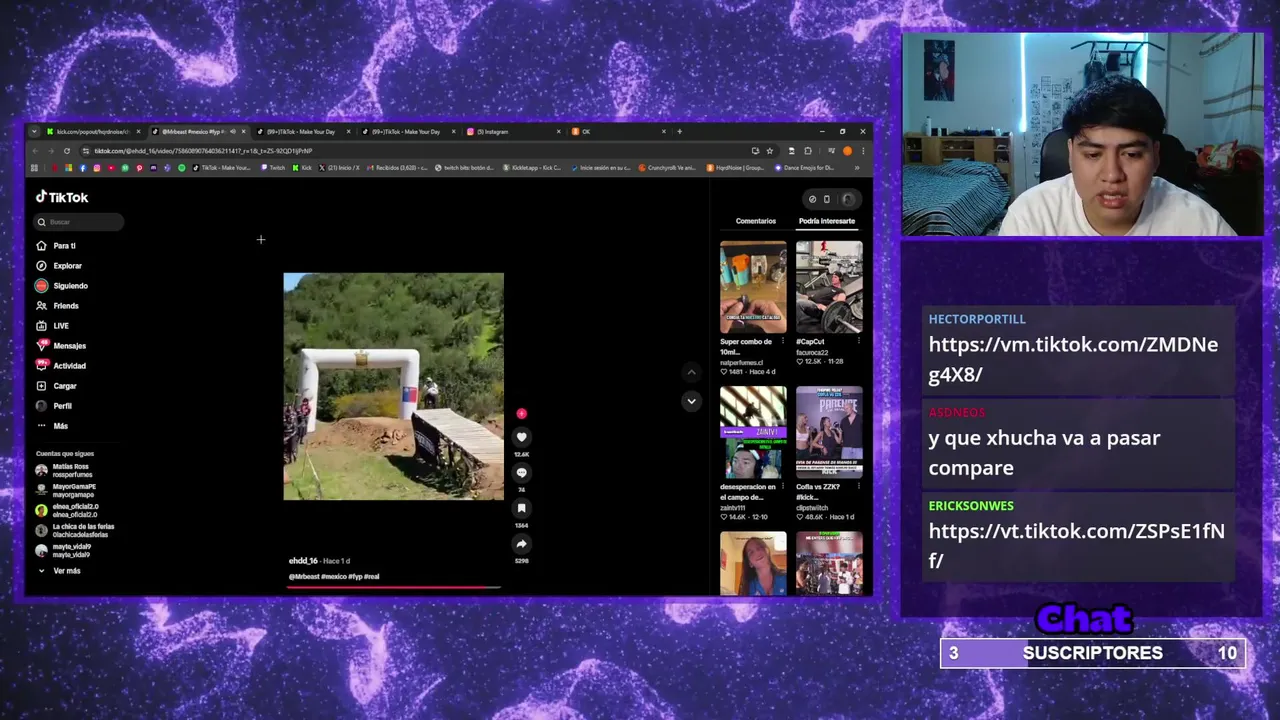Share video with arrow icon
This screenshot has width=1280, height=720.
[x=521, y=544]
